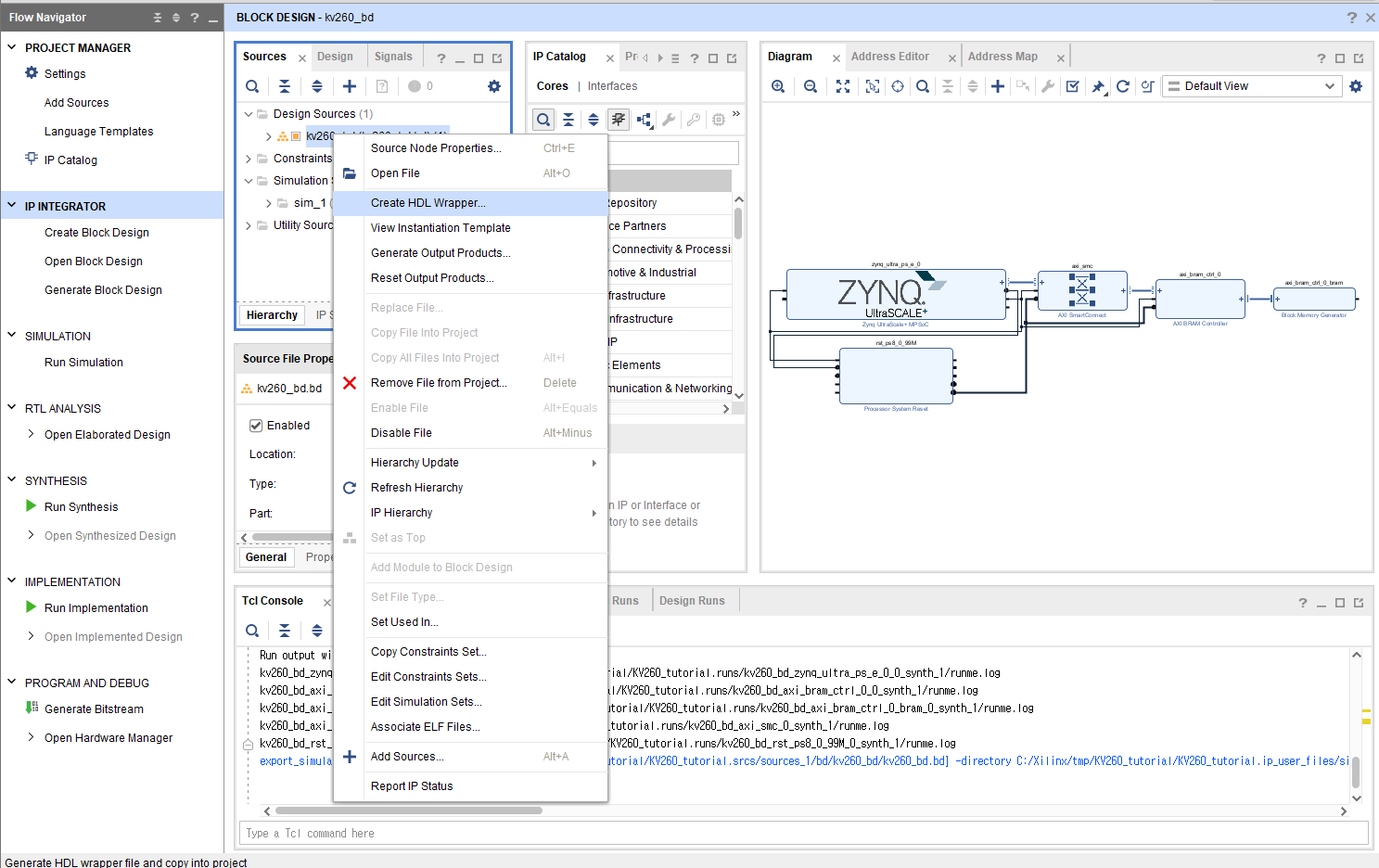Screen dimensions: 1379x868
Task: Zoom in on the block diagram
Action: pos(778,86)
